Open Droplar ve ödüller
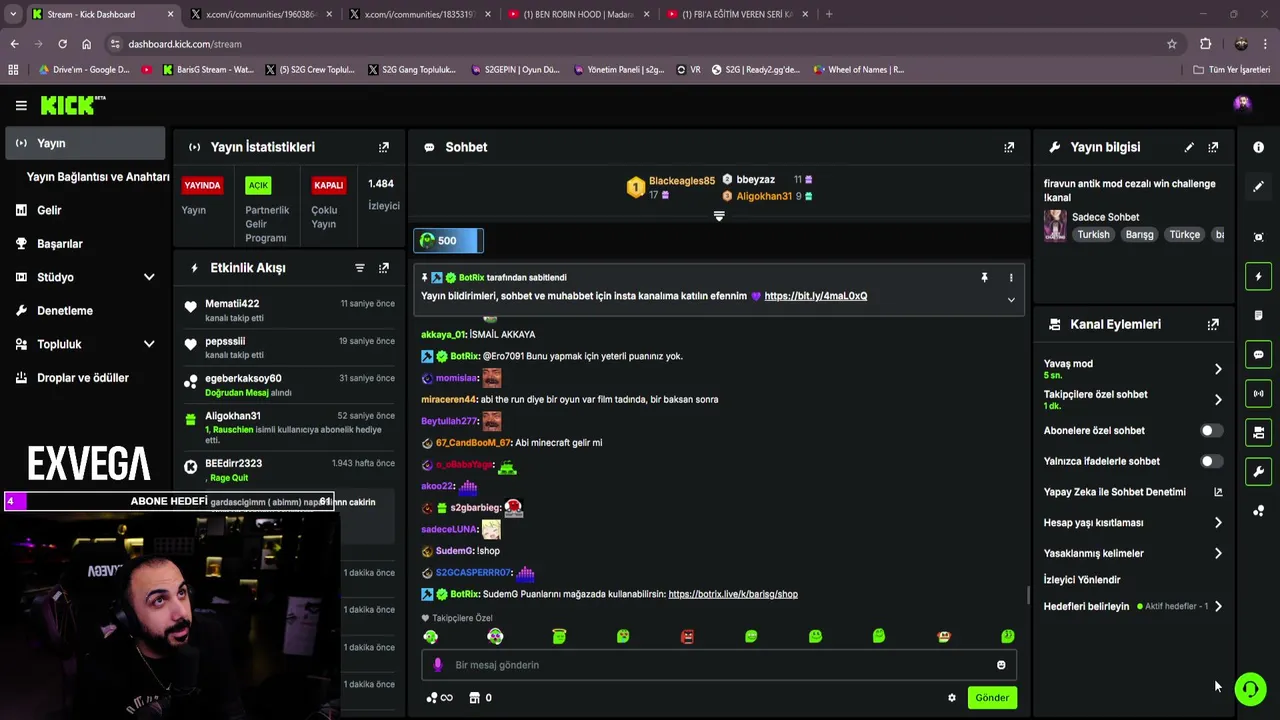Image resolution: width=1280 pixels, height=720 pixels. point(83,378)
